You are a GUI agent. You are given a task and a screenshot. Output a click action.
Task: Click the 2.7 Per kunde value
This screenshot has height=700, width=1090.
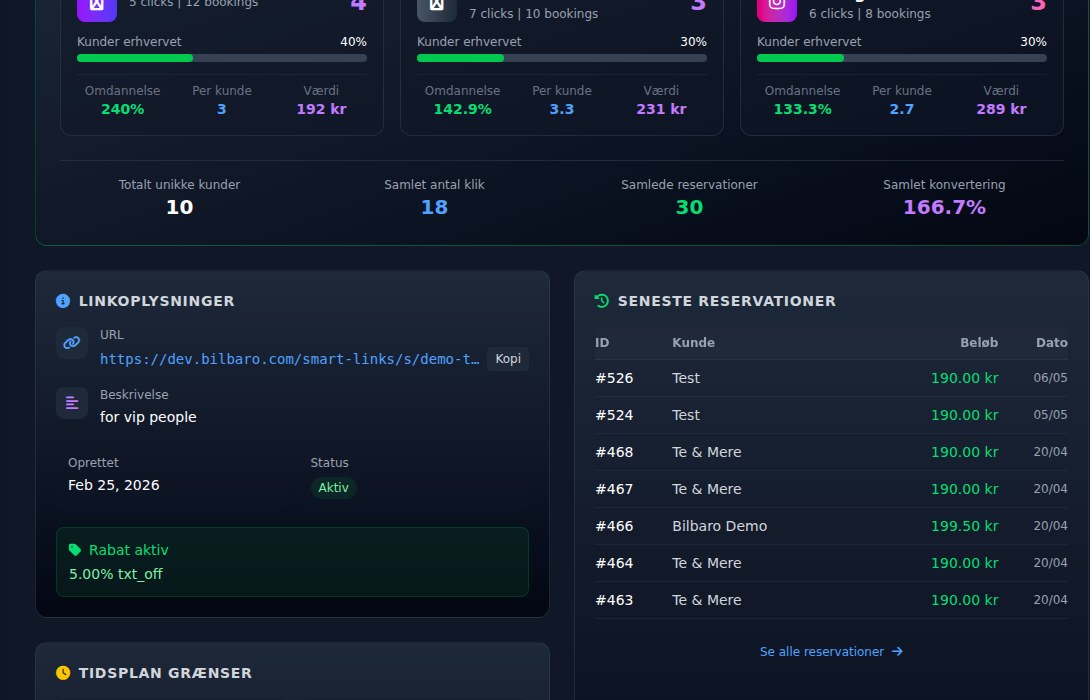click(x=902, y=109)
